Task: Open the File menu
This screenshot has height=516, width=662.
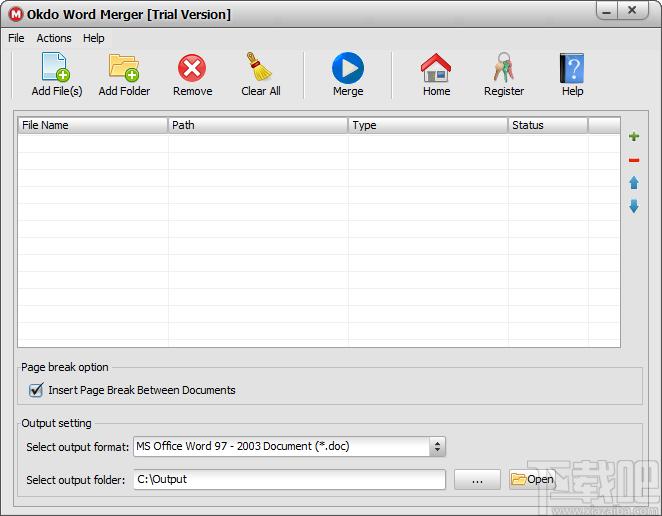Action: tap(16, 38)
